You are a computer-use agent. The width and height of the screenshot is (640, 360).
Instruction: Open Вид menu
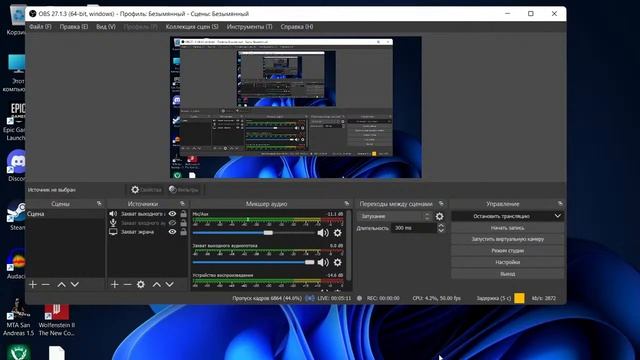tap(106, 27)
